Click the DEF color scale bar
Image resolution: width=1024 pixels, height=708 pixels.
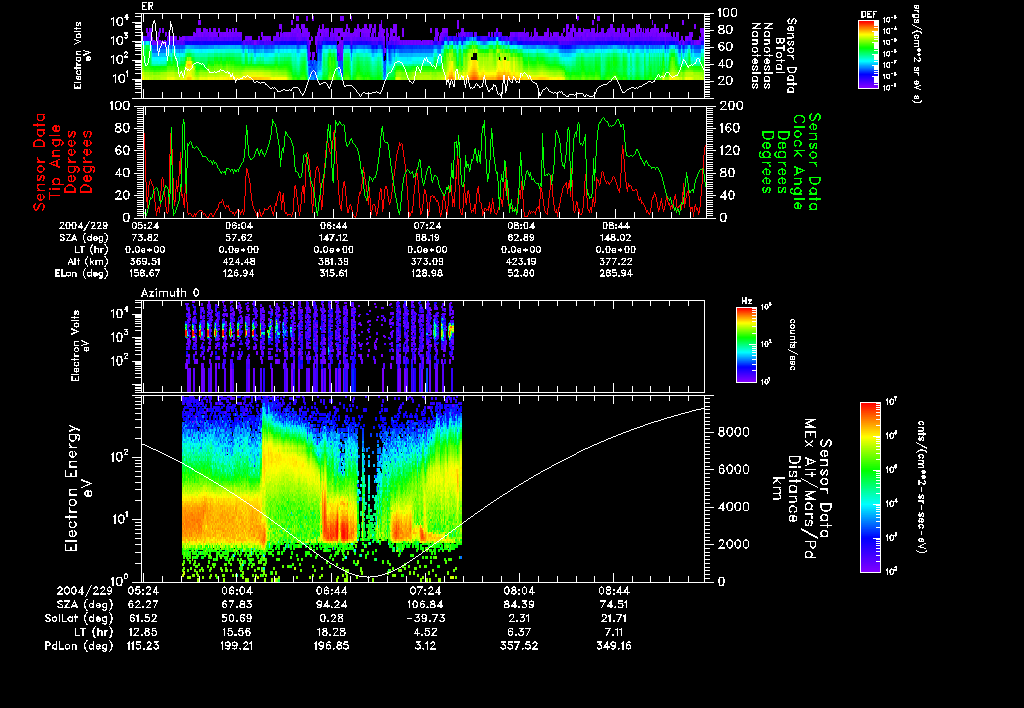tap(868, 54)
